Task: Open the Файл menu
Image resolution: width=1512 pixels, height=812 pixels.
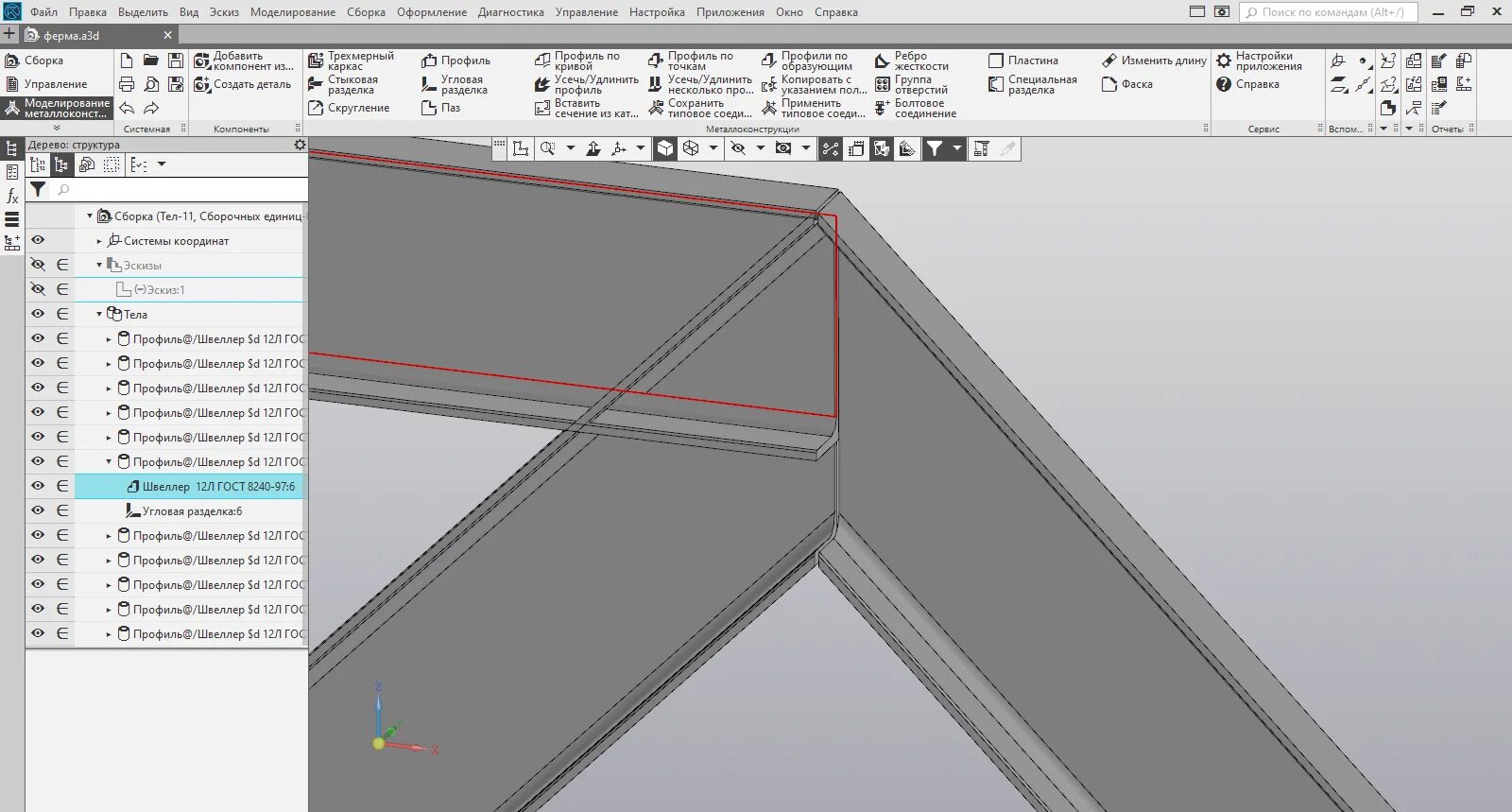Action: (x=43, y=12)
